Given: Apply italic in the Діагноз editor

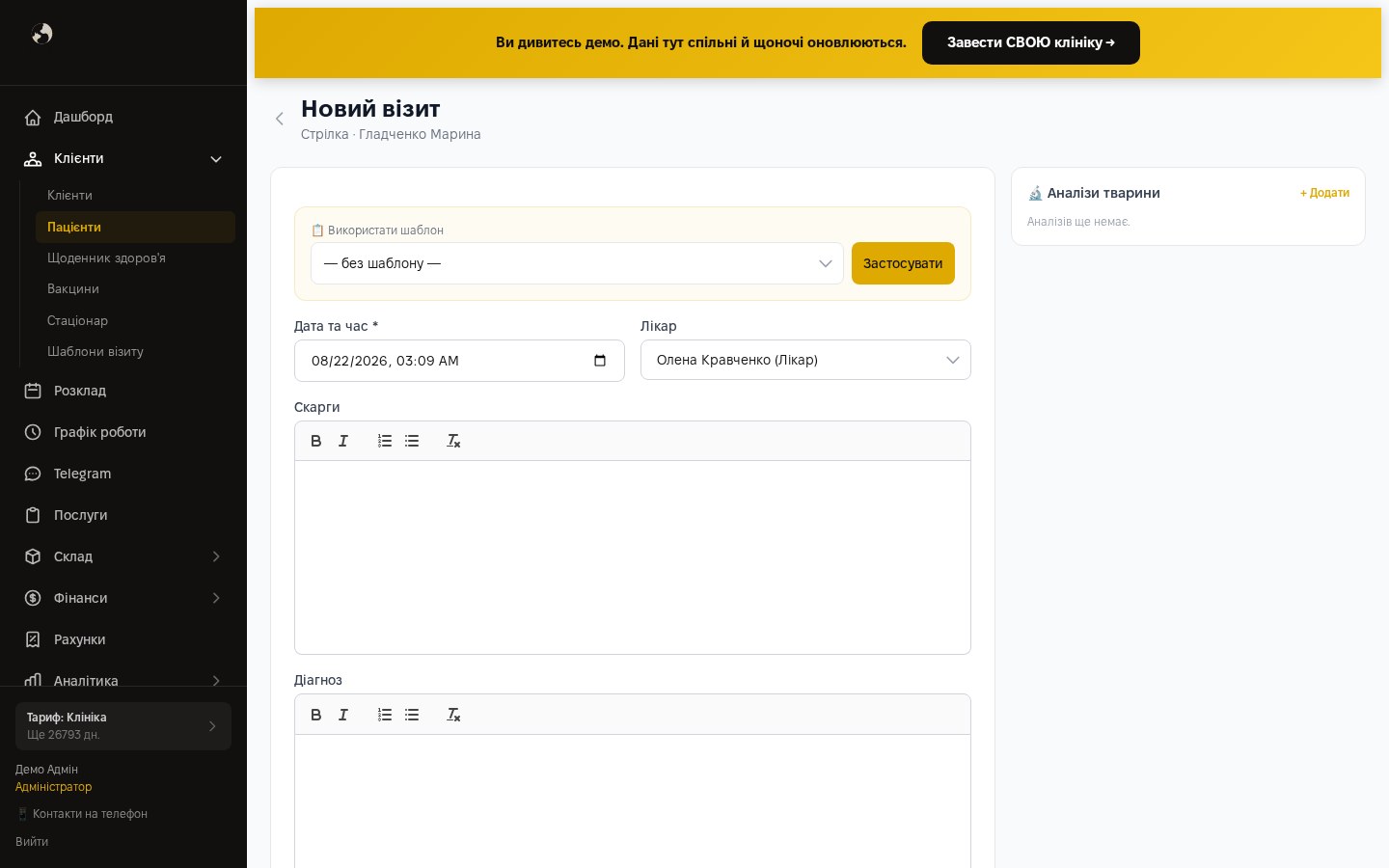Looking at the screenshot, I should click(343, 715).
